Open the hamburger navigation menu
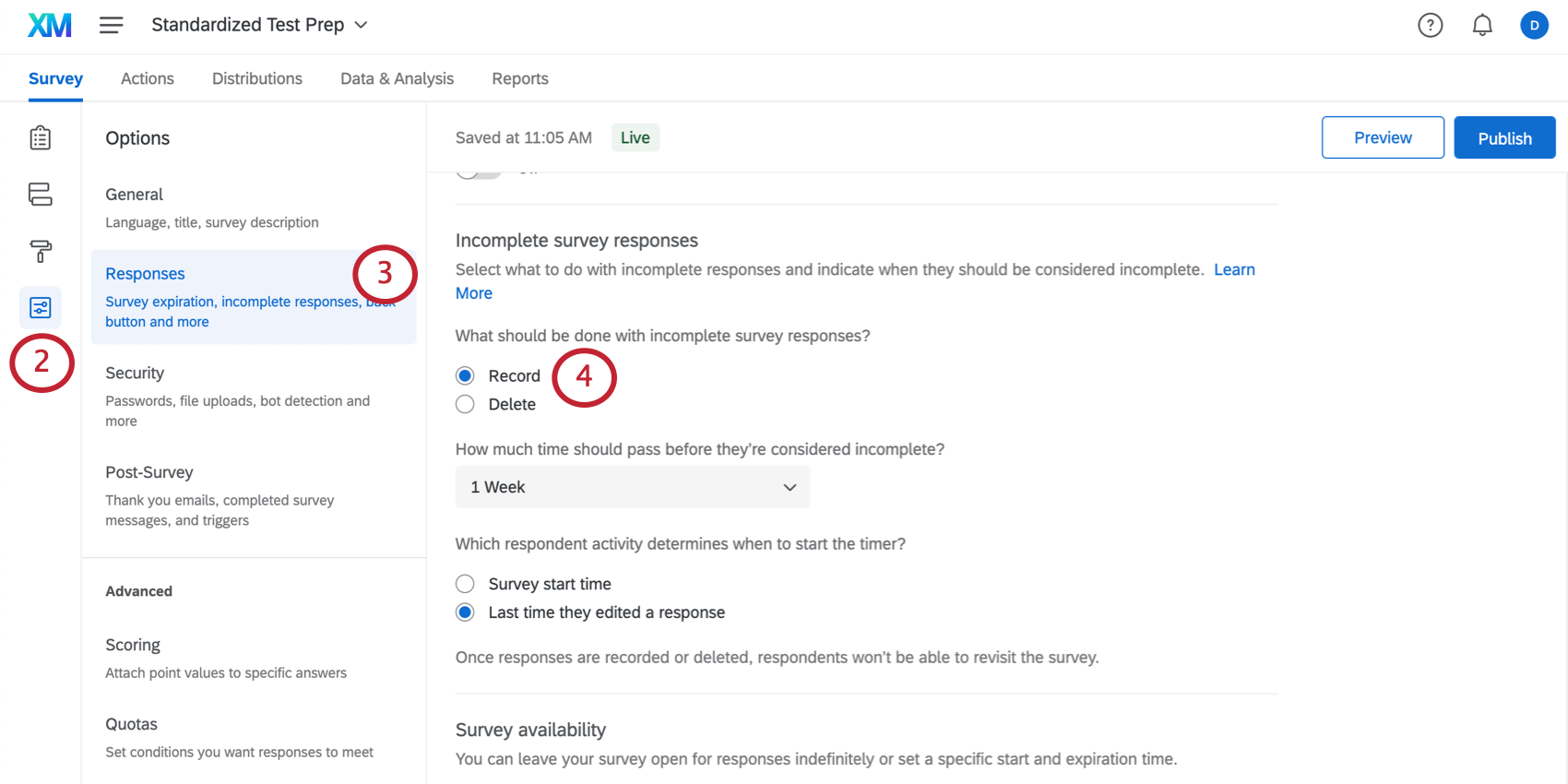This screenshot has height=784, width=1568. [111, 25]
